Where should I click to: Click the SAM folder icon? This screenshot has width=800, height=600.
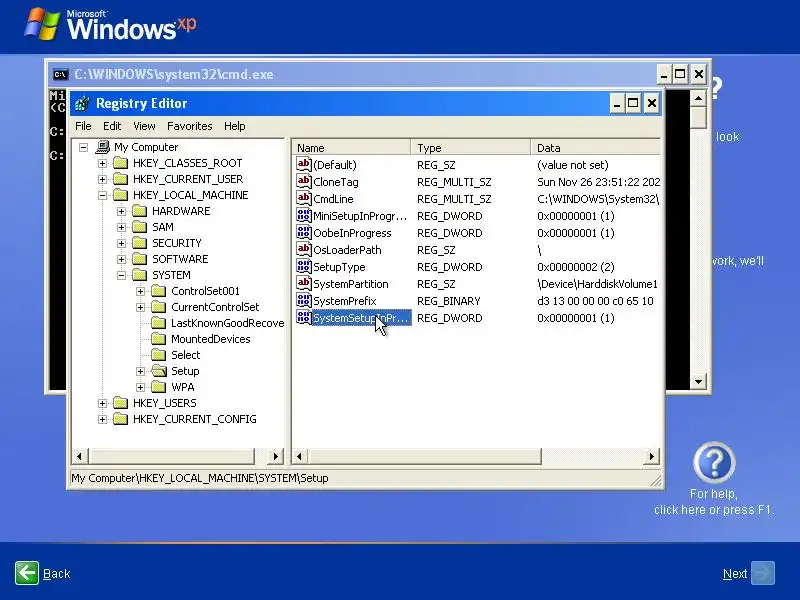[x=140, y=227]
